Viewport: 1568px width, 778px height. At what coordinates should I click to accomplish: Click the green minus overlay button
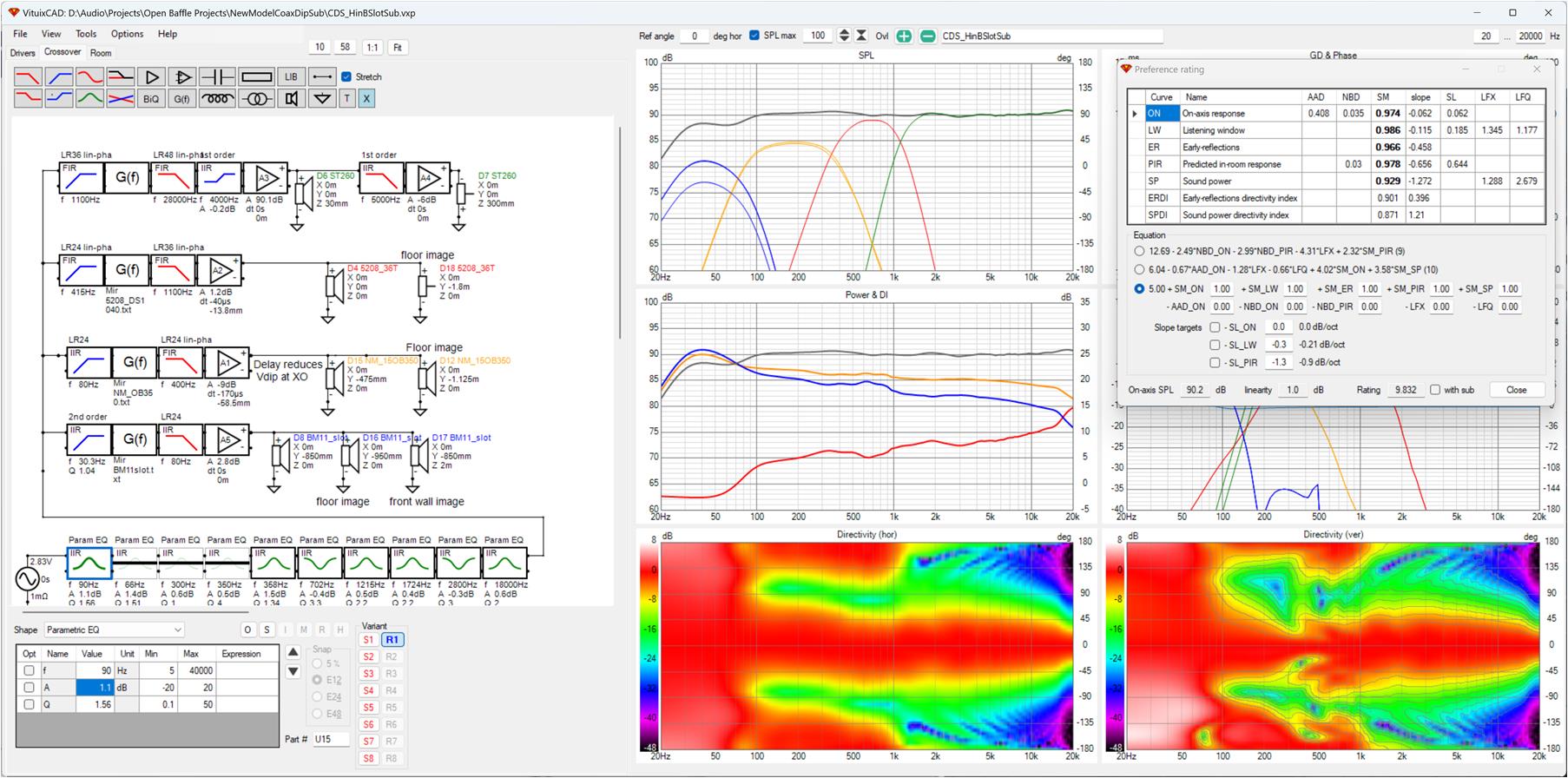pyautogui.click(x=927, y=36)
